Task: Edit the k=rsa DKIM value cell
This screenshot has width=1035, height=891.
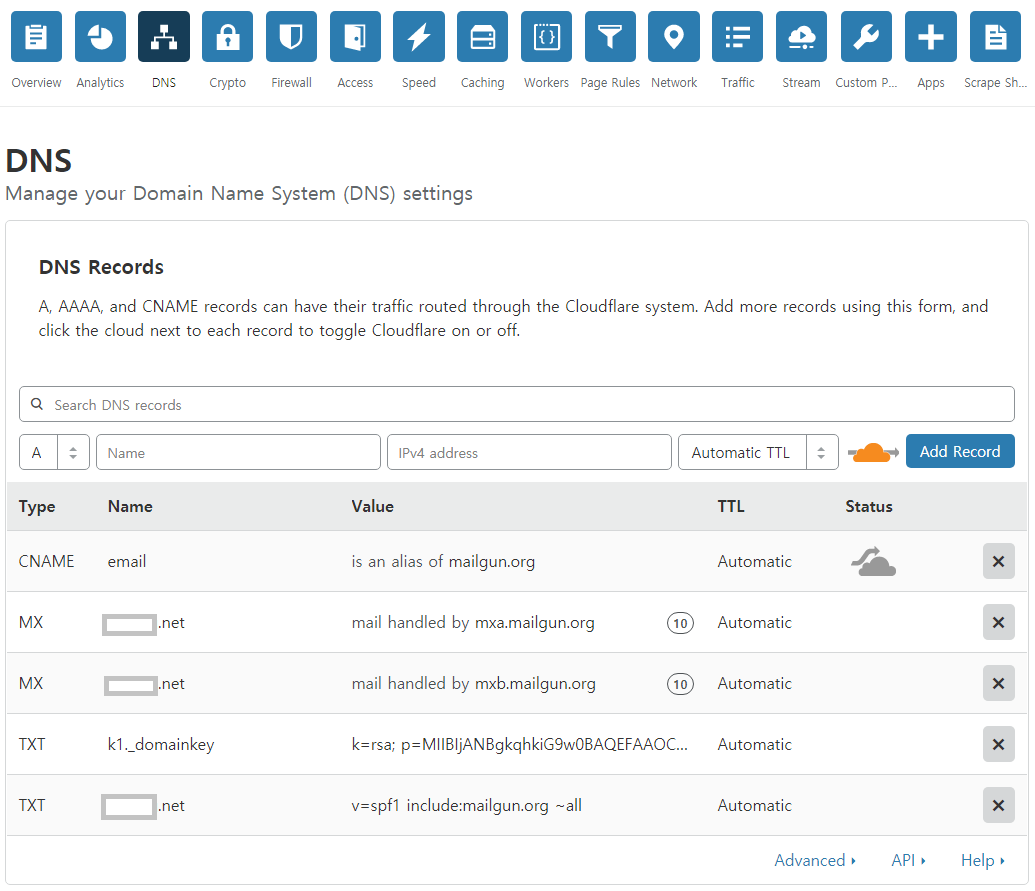Action: [x=519, y=744]
